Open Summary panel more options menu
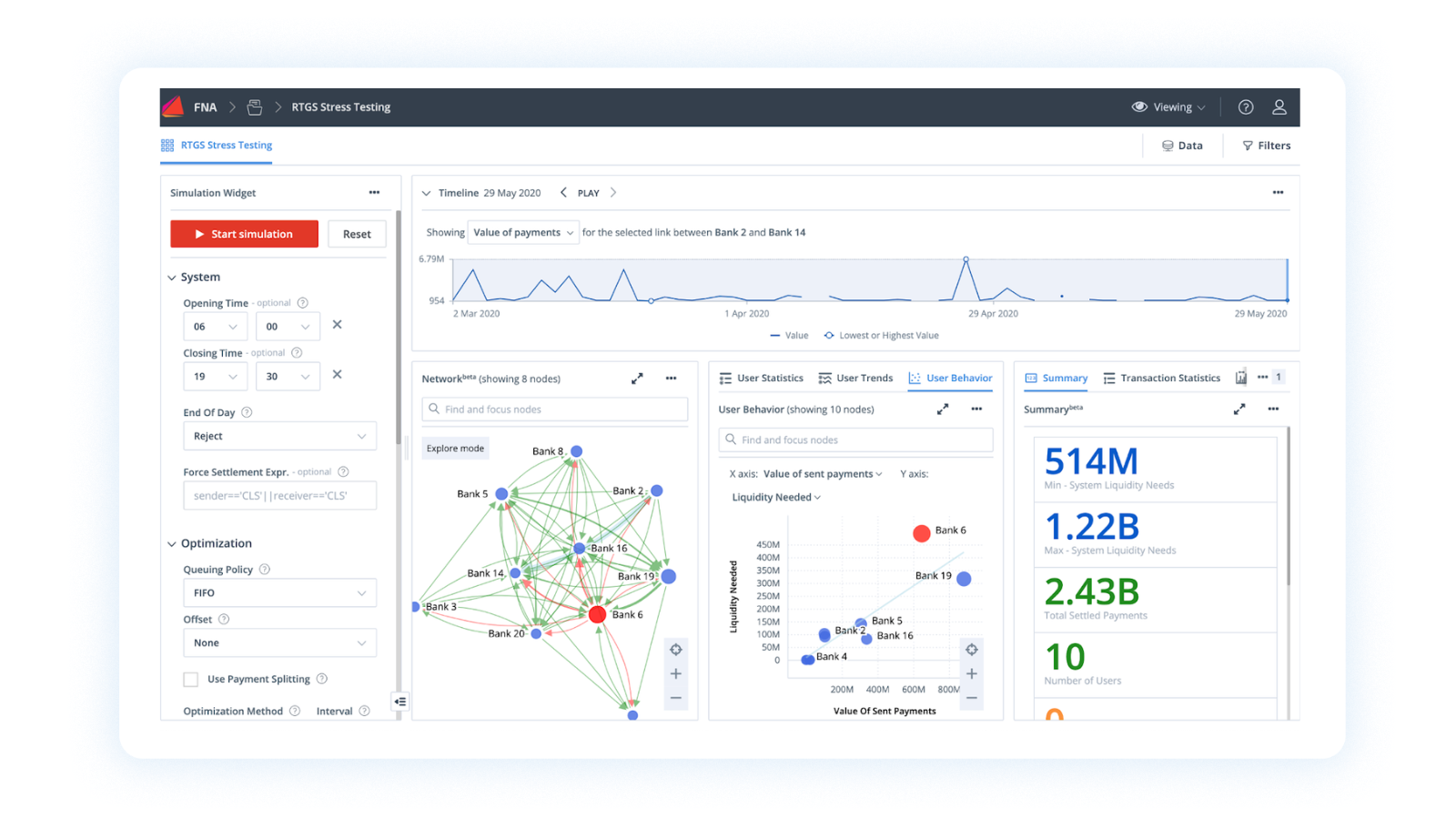 pos(1273,409)
